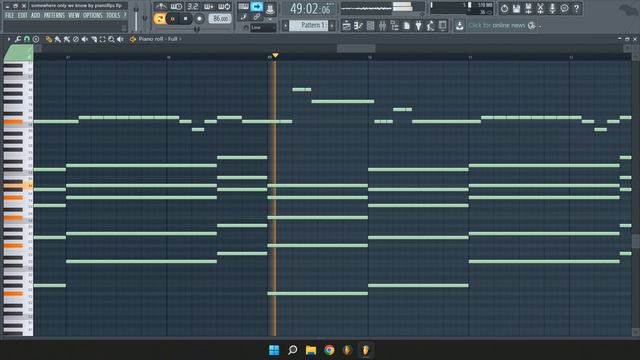640x360 pixels.
Task: Click the tempo field showing 86.000
Action: [x=220, y=19]
